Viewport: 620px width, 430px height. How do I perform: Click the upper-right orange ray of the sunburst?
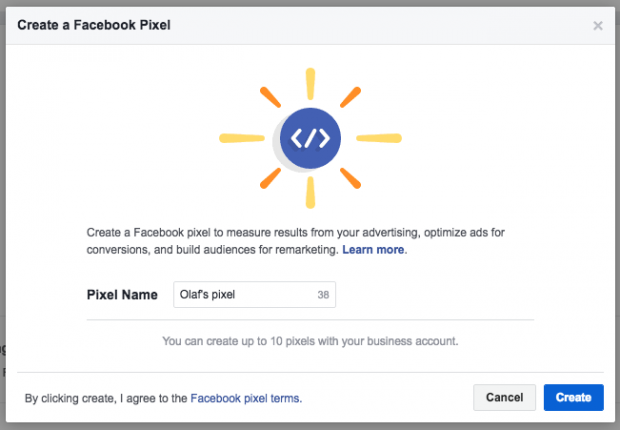point(350,97)
